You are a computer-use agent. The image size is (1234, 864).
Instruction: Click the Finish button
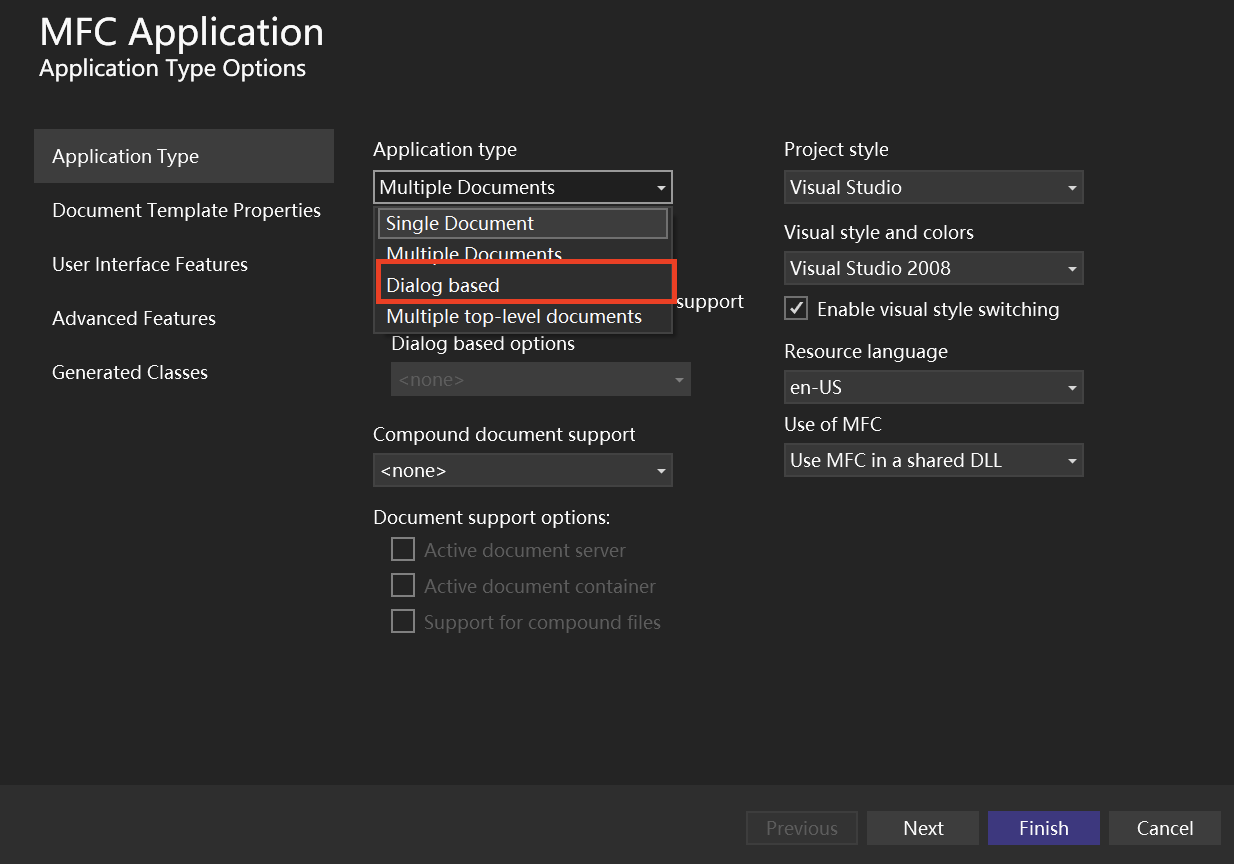click(x=1043, y=828)
